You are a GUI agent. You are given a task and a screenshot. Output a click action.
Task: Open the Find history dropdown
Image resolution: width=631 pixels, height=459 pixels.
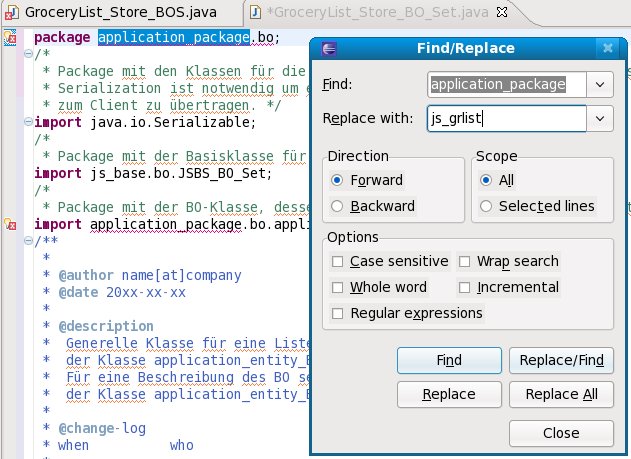point(600,85)
